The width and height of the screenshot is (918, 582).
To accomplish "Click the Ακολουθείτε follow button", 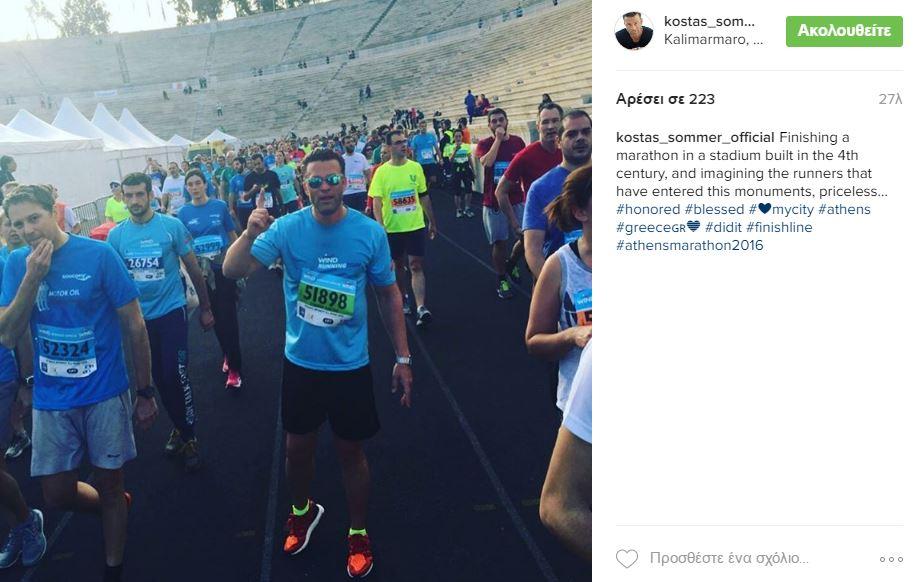I will click(x=844, y=31).
